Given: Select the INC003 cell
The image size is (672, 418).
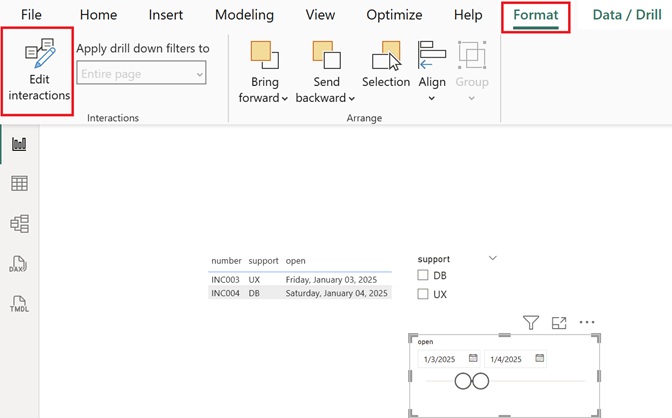Looking at the screenshot, I should pos(225,280).
